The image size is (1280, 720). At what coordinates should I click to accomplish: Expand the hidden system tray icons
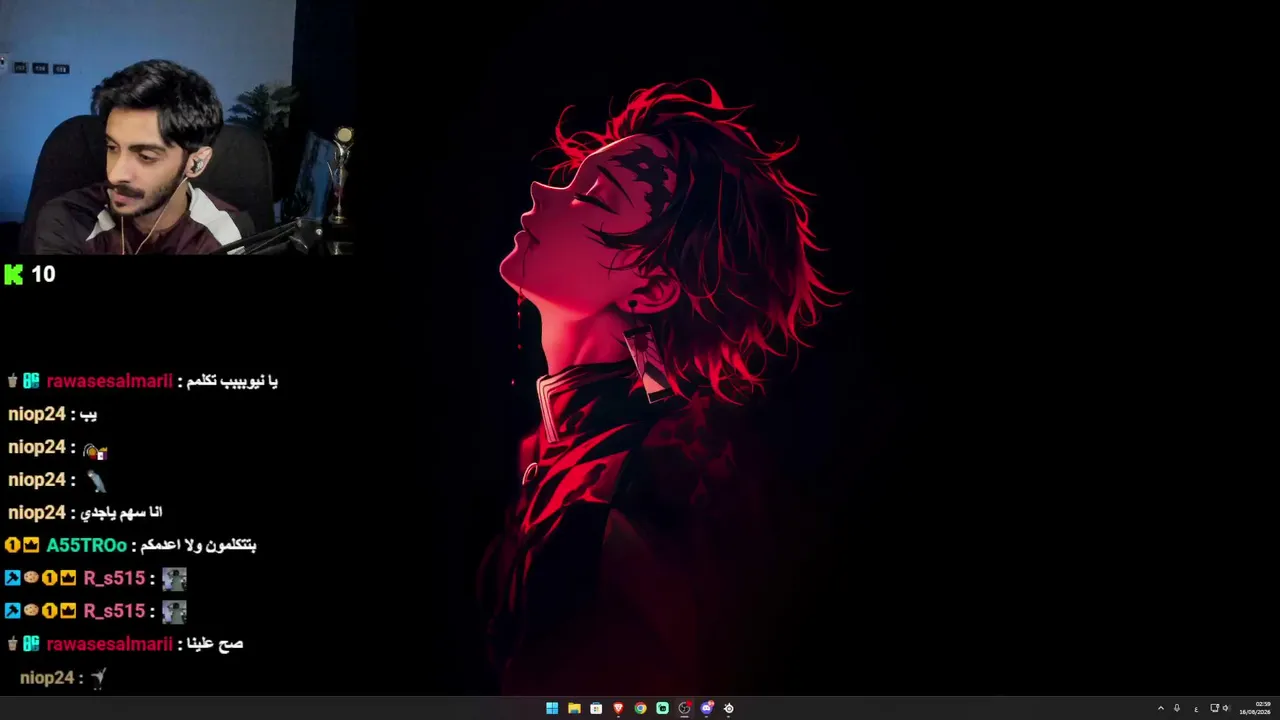pyautogui.click(x=1161, y=708)
